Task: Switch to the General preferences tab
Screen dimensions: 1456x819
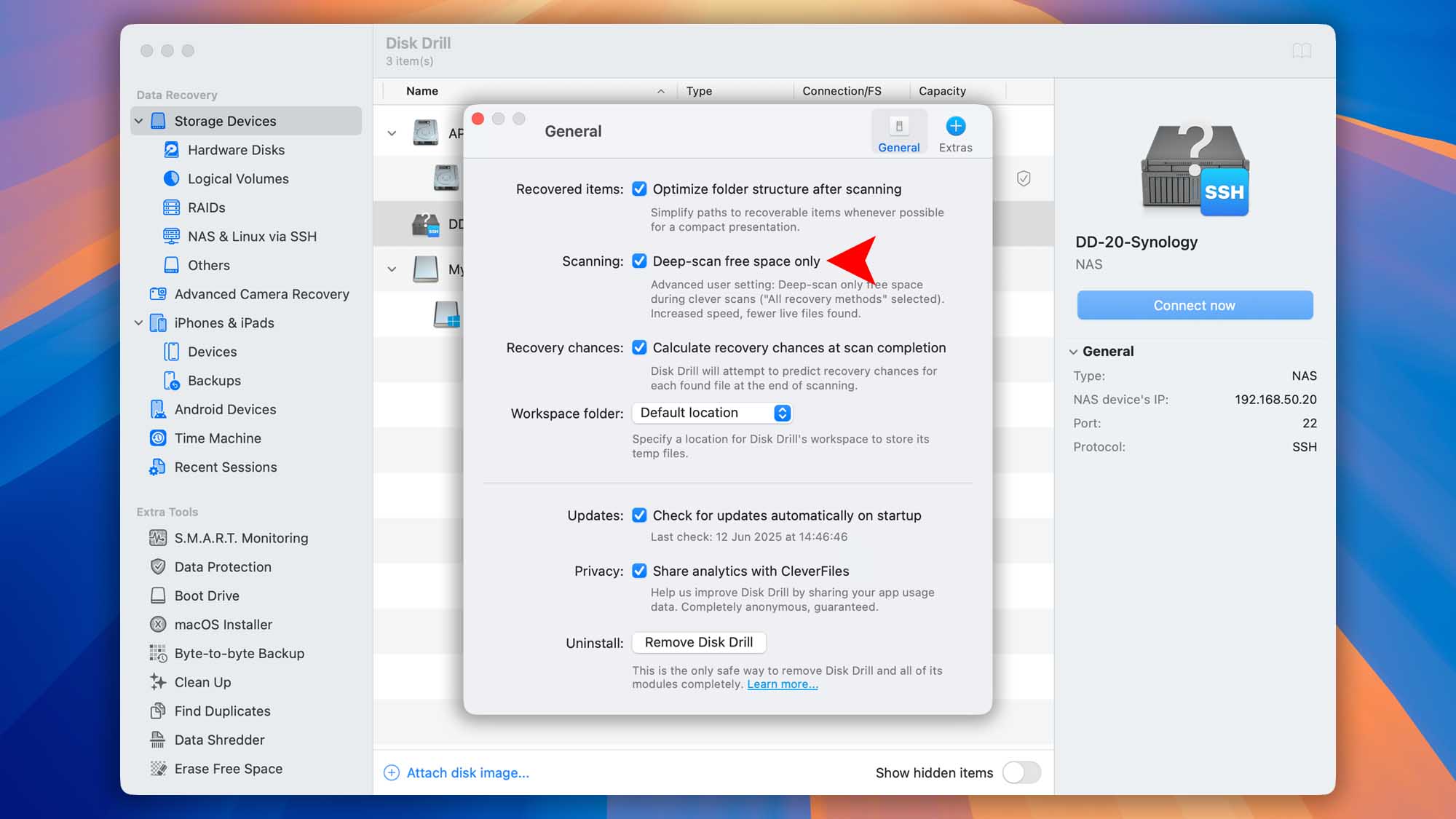Action: click(x=899, y=133)
